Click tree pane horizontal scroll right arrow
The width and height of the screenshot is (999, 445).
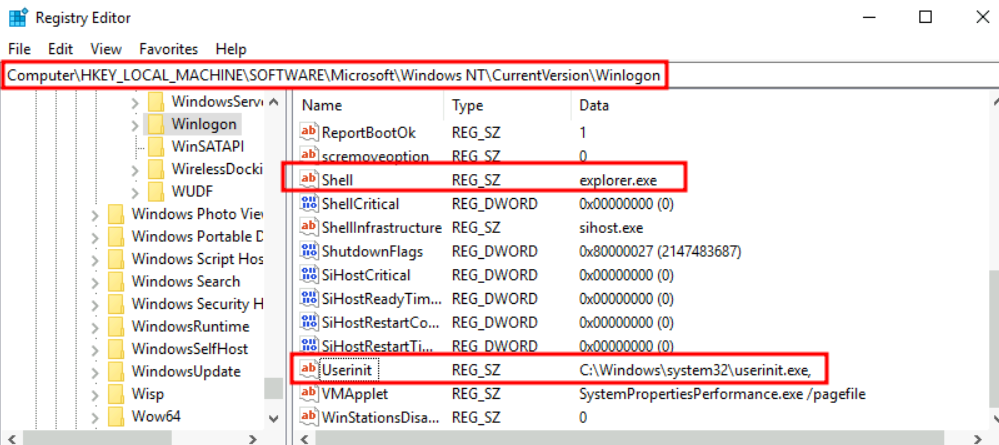253,439
